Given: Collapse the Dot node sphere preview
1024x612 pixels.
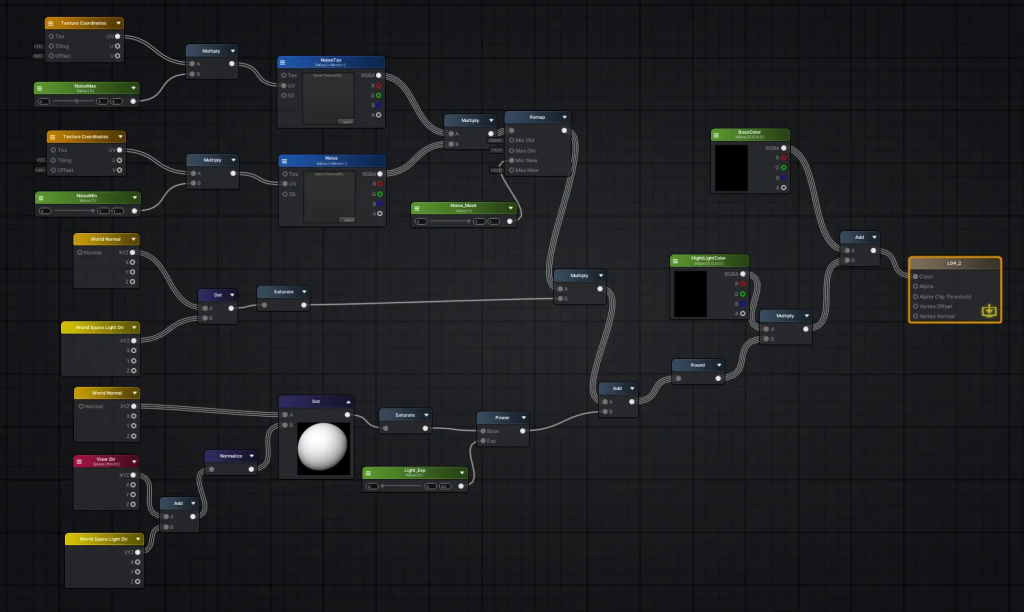Looking at the screenshot, I should point(347,401).
